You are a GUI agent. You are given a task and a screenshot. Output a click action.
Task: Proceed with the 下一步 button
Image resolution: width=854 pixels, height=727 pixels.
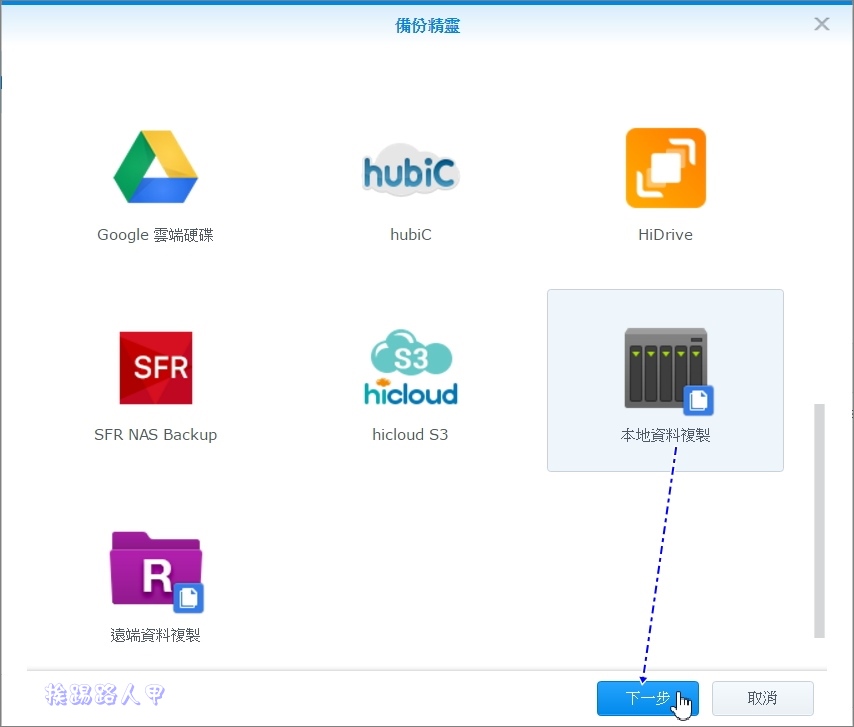[x=648, y=698]
